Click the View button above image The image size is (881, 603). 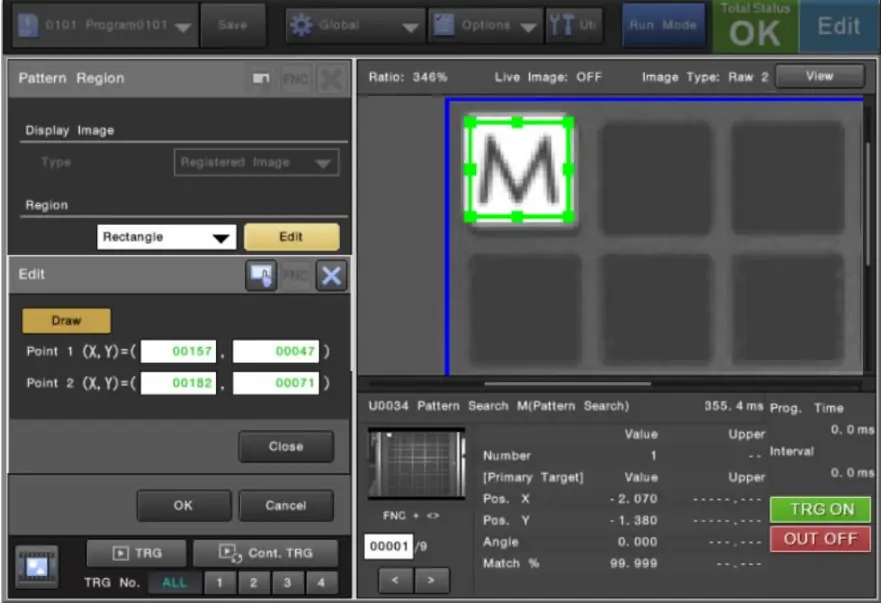(818, 76)
